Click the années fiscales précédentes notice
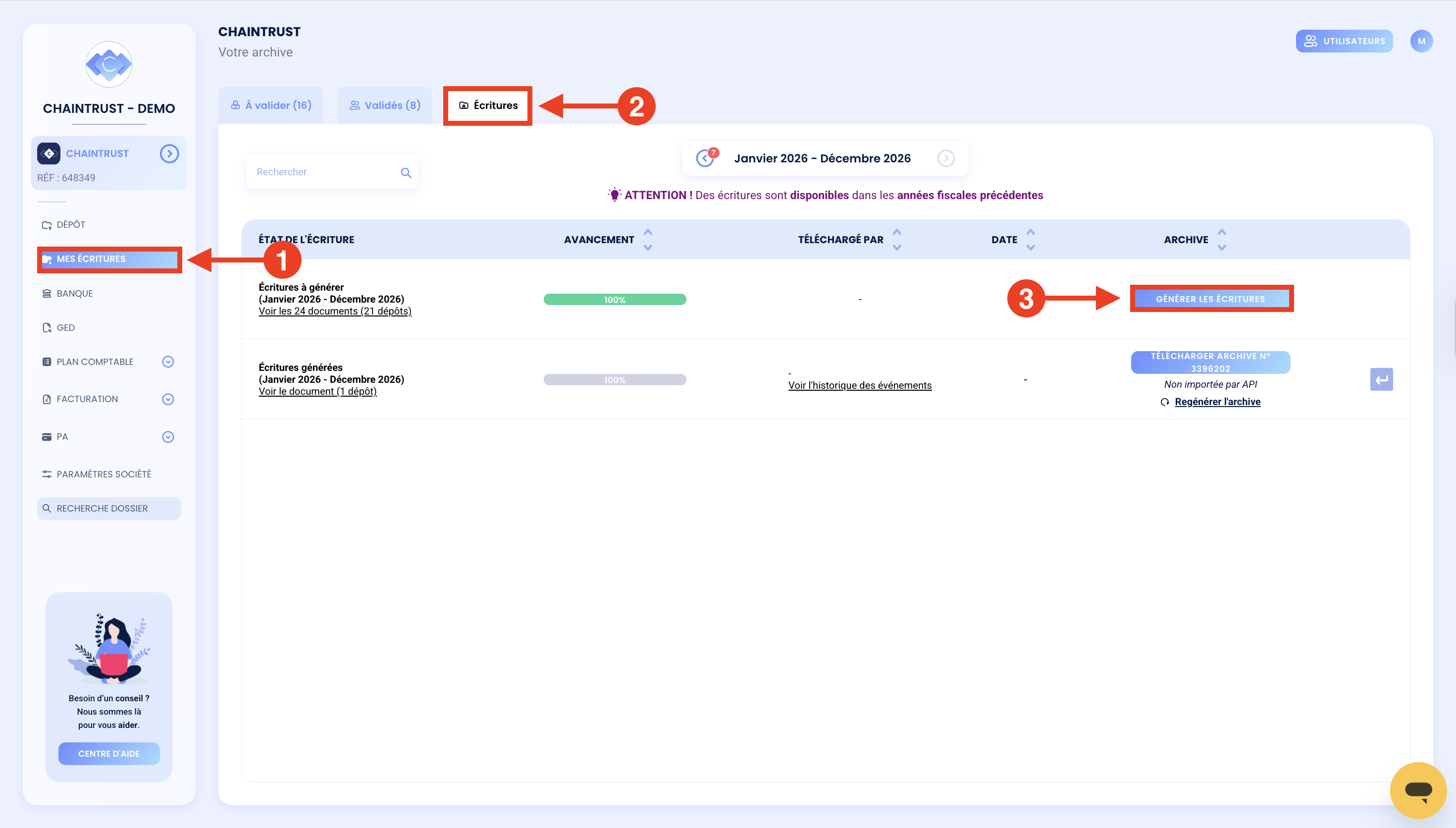The height and width of the screenshot is (828, 1456). click(969, 195)
